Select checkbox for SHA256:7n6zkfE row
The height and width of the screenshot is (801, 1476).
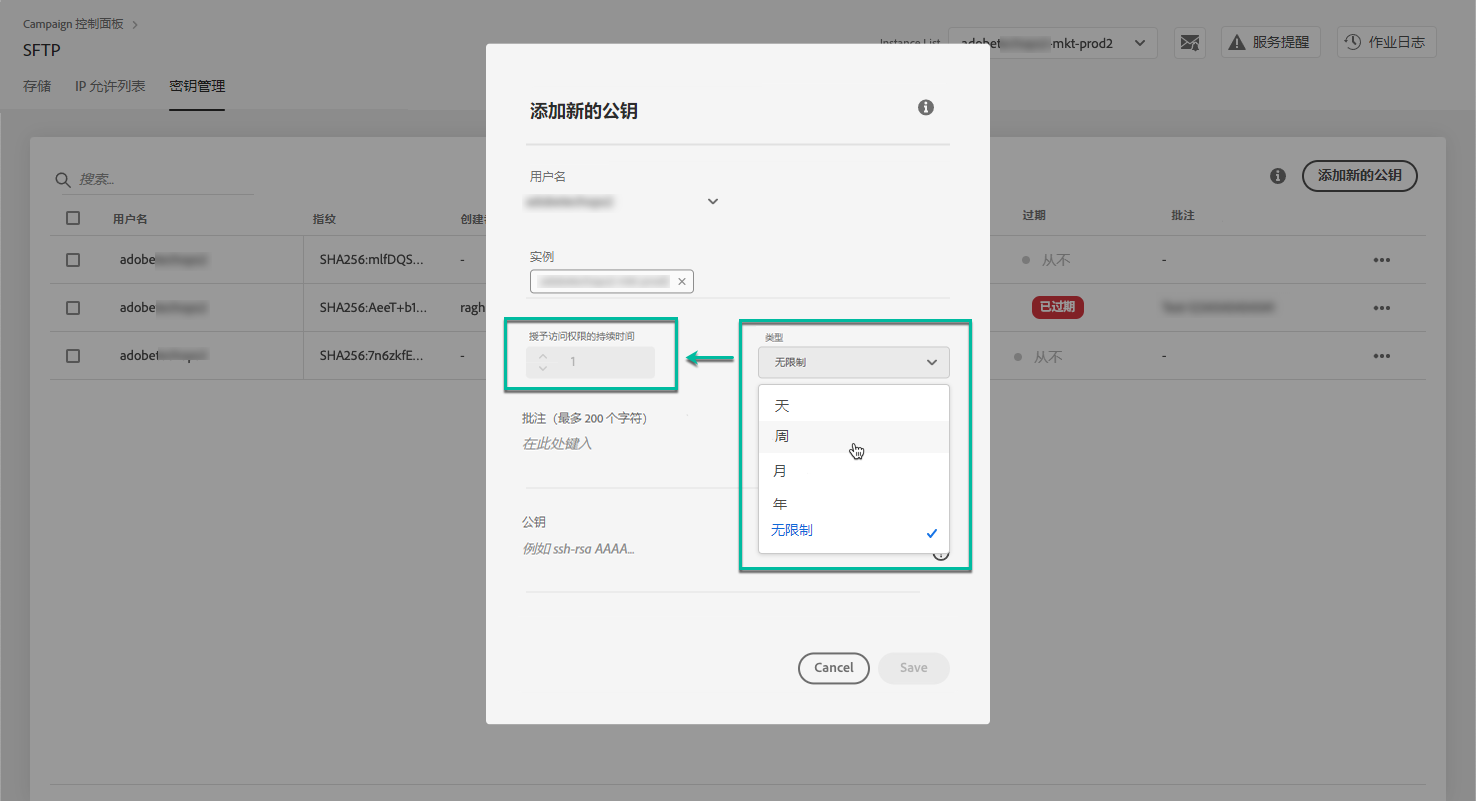[x=73, y=356]
